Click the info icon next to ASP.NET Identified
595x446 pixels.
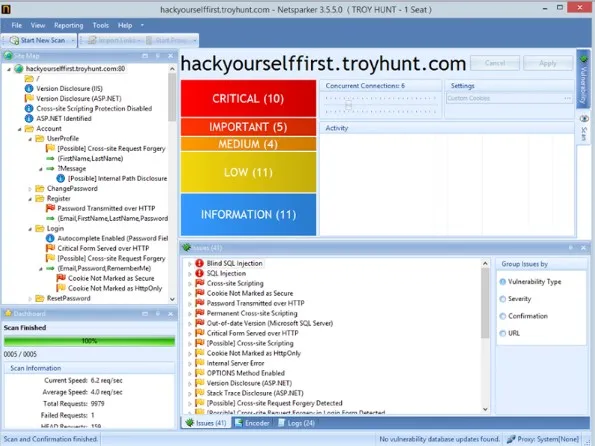(29, 118)
